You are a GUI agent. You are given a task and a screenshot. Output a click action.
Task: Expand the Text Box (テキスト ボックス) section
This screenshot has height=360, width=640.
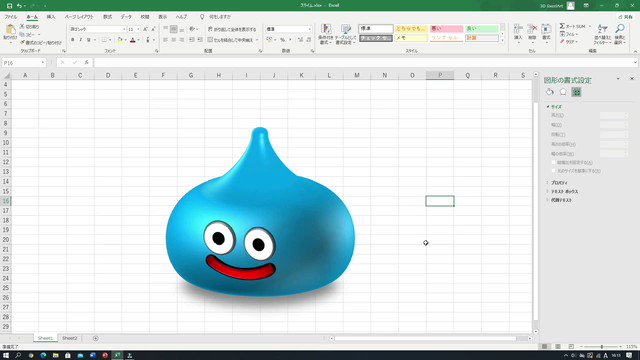(548, 191)
